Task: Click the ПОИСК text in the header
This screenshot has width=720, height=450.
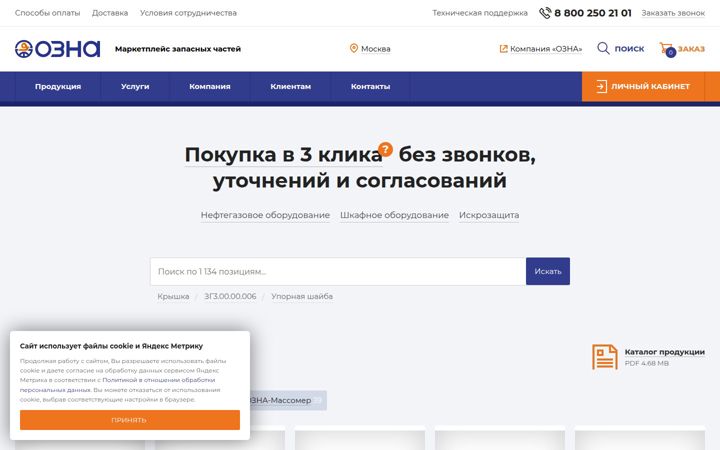Action: point(629,49)
